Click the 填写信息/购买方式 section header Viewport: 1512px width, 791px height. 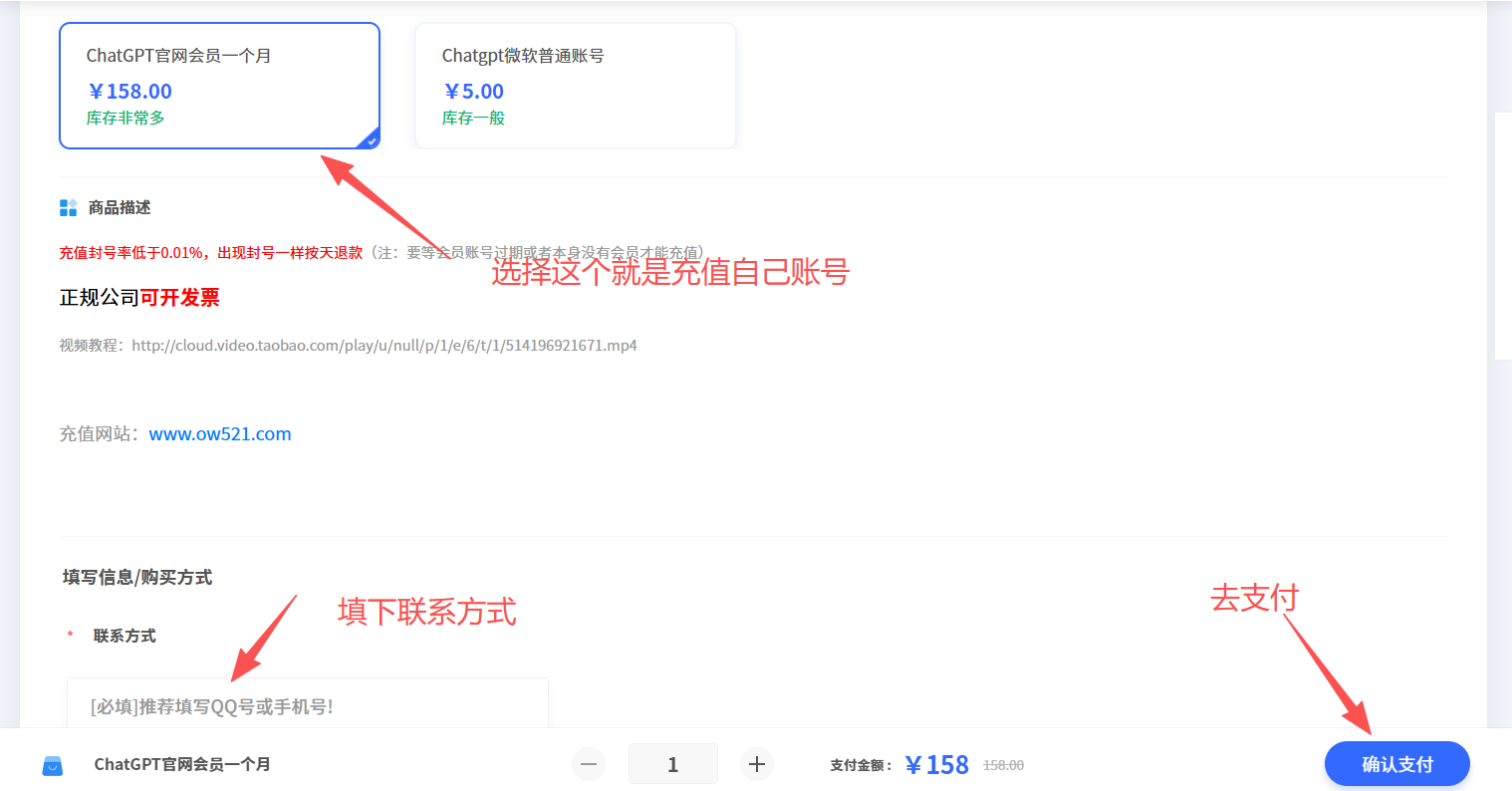(x=134, y=576)
